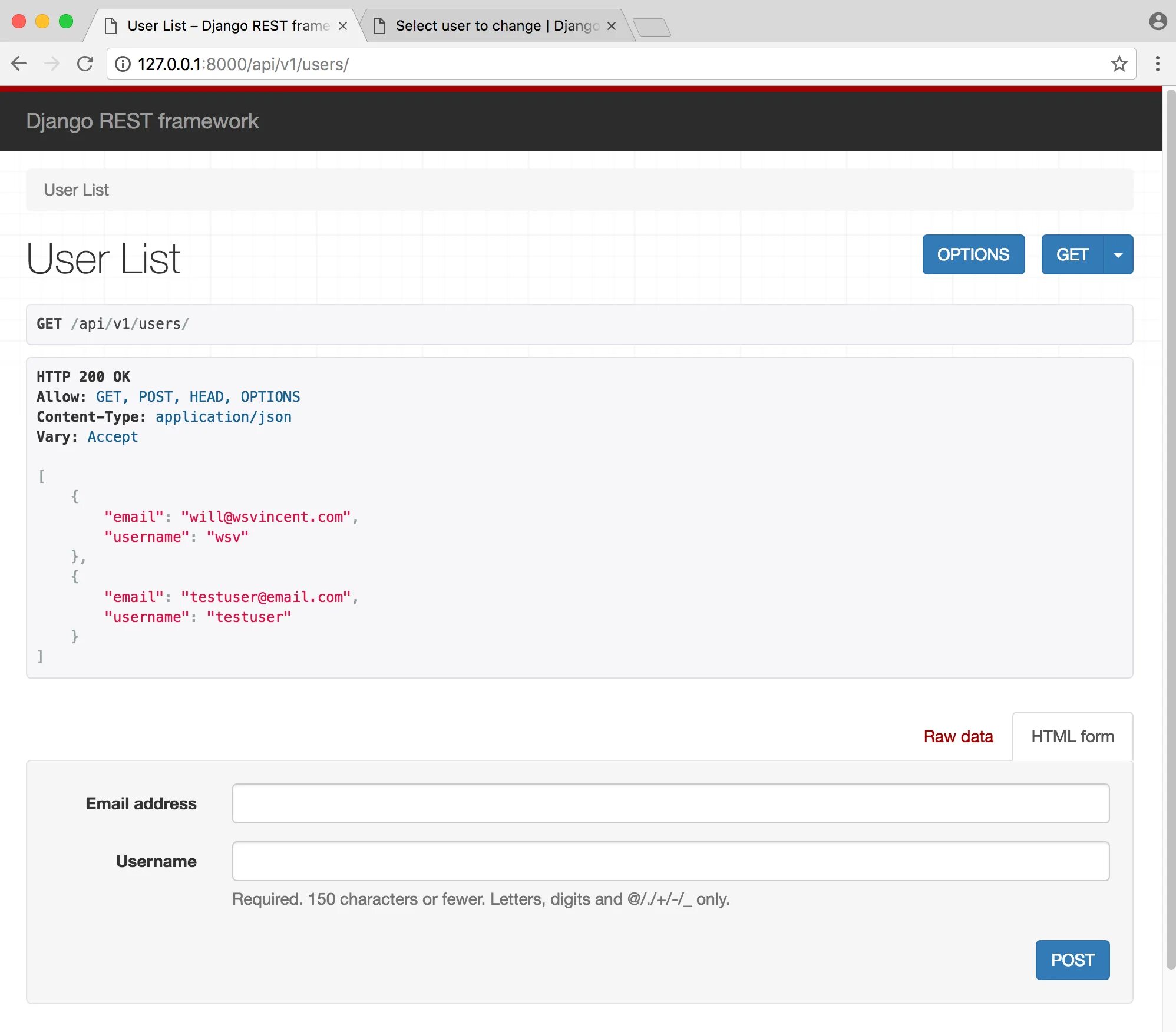Switch to the Raw data tab

pos(958,736)
